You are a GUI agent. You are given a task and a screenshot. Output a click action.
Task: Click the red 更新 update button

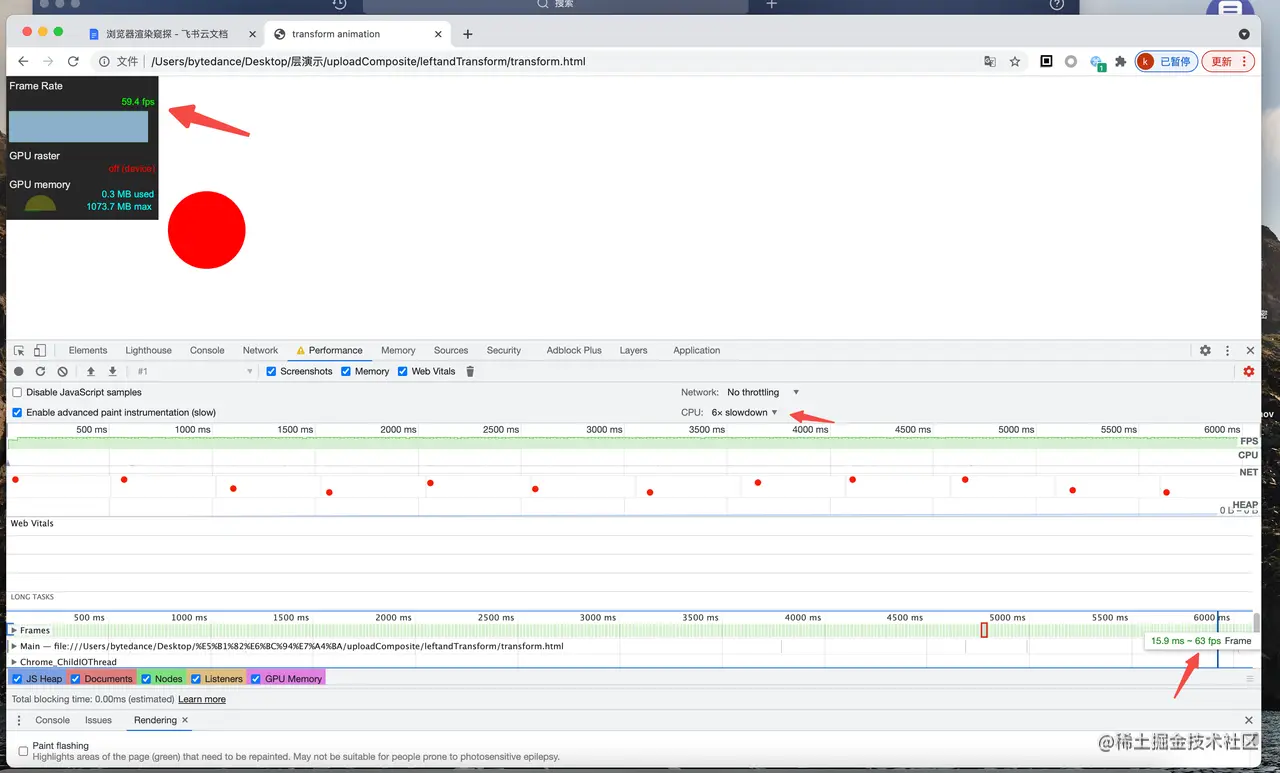(1228, 61)
